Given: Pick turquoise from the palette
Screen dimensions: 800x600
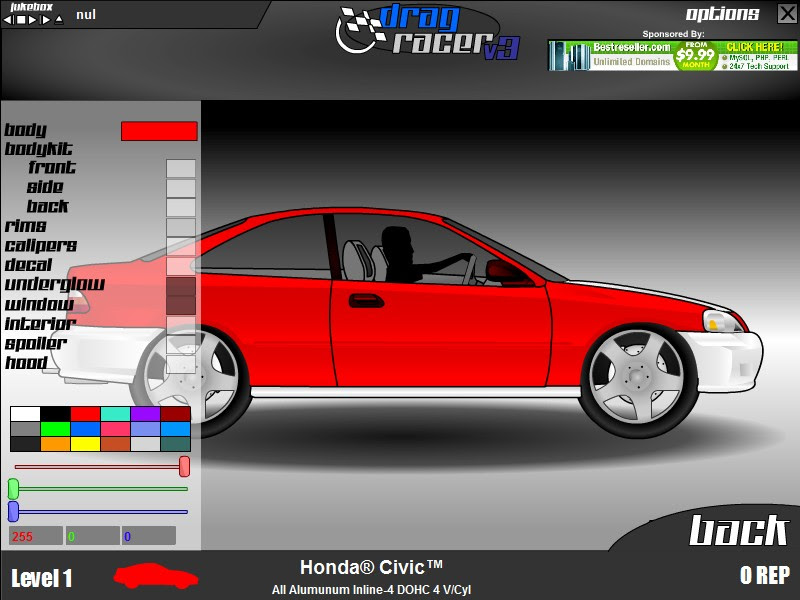Looking at the screenshot, I should (115, 414).
